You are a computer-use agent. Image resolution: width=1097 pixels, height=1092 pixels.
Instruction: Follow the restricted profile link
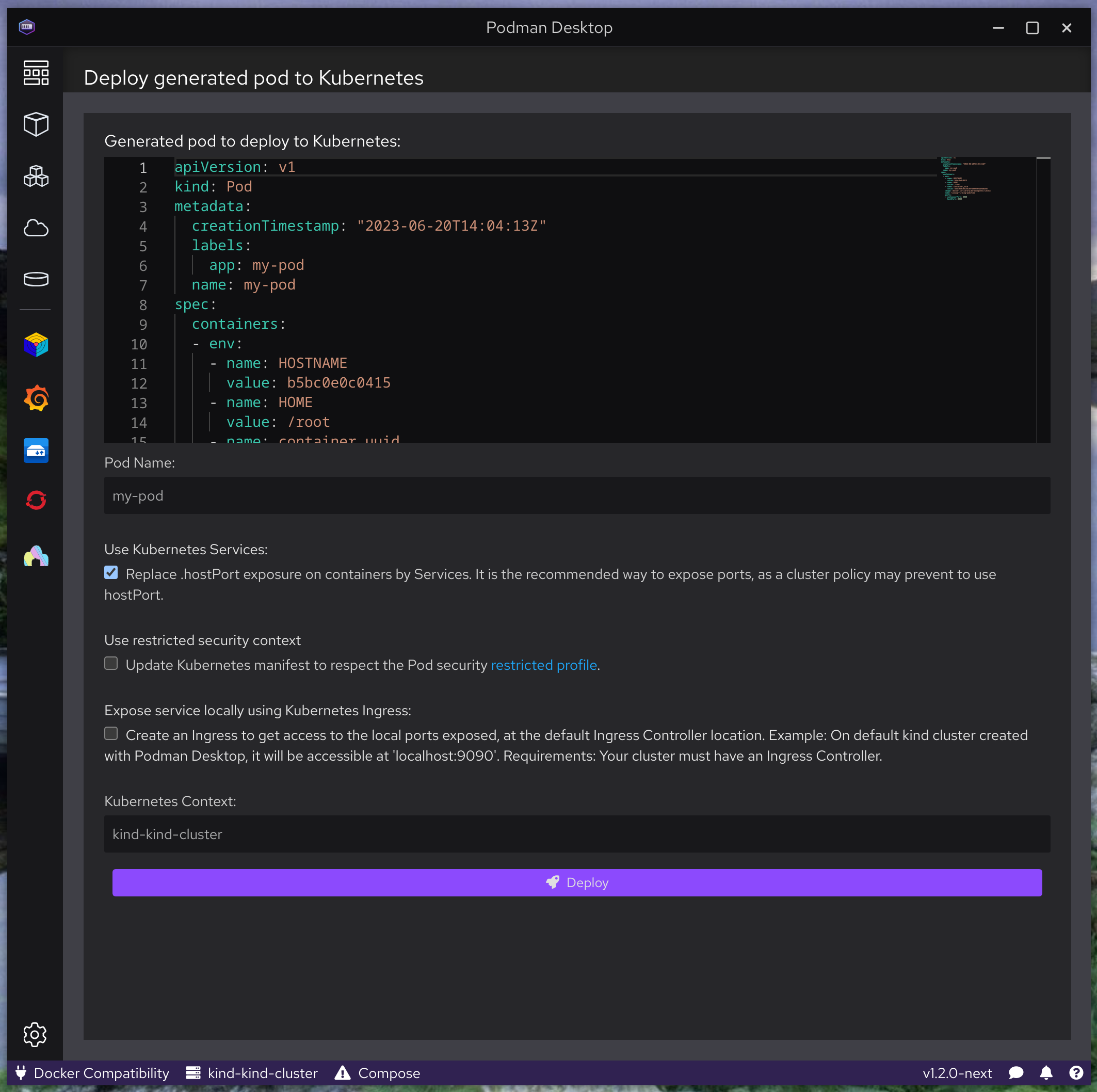pyautogui.click(x=543, y=665)
